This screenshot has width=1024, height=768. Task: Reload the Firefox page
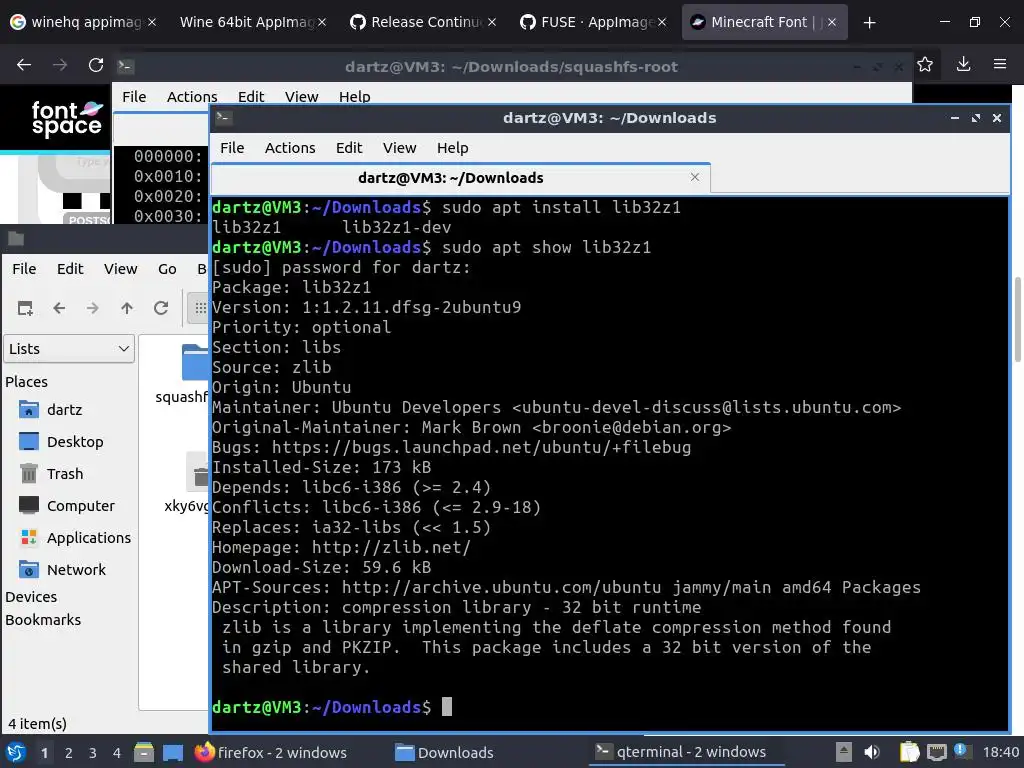point(96,65)
